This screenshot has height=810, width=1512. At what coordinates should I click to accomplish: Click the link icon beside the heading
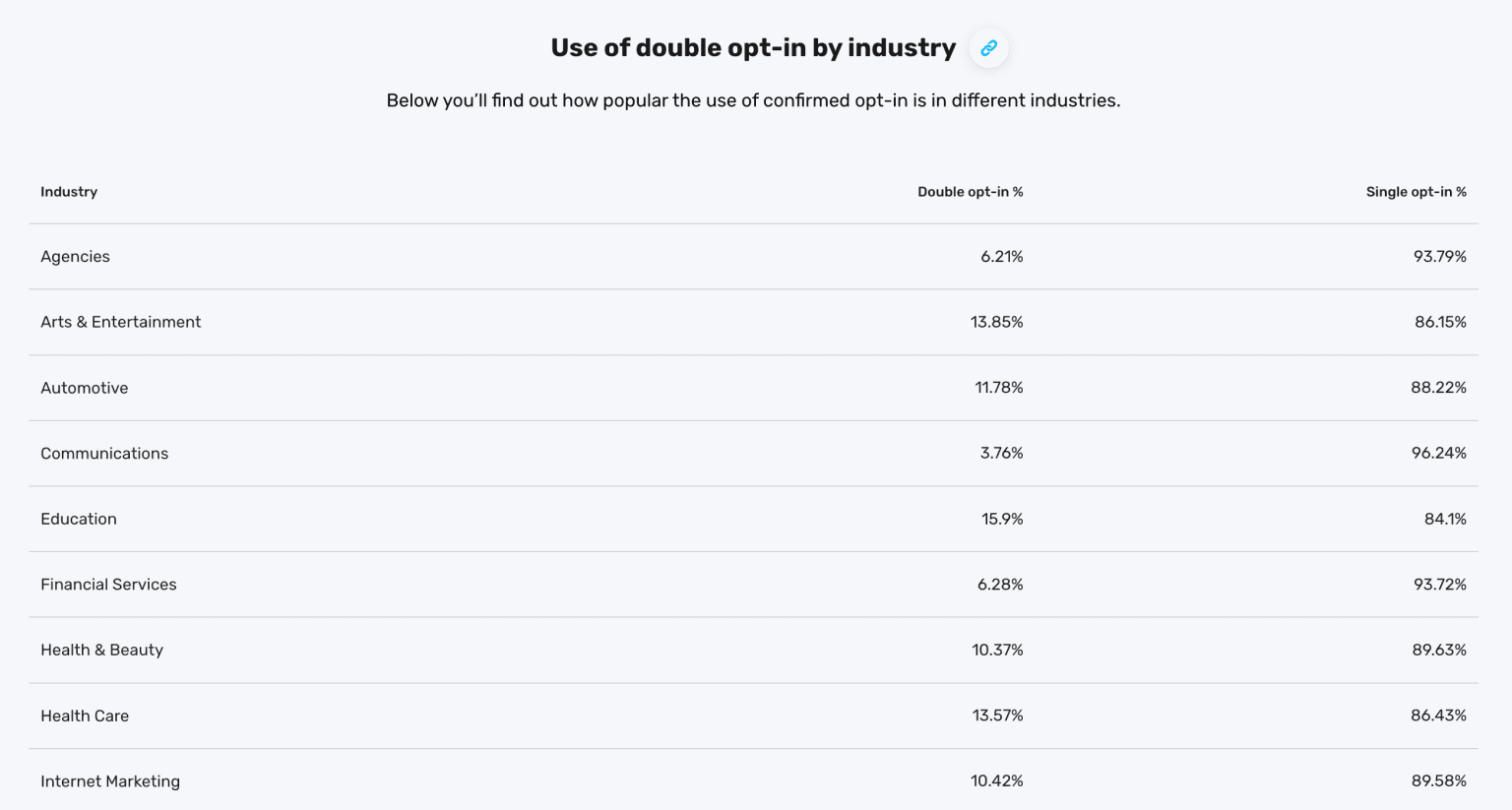pos(988,48)
